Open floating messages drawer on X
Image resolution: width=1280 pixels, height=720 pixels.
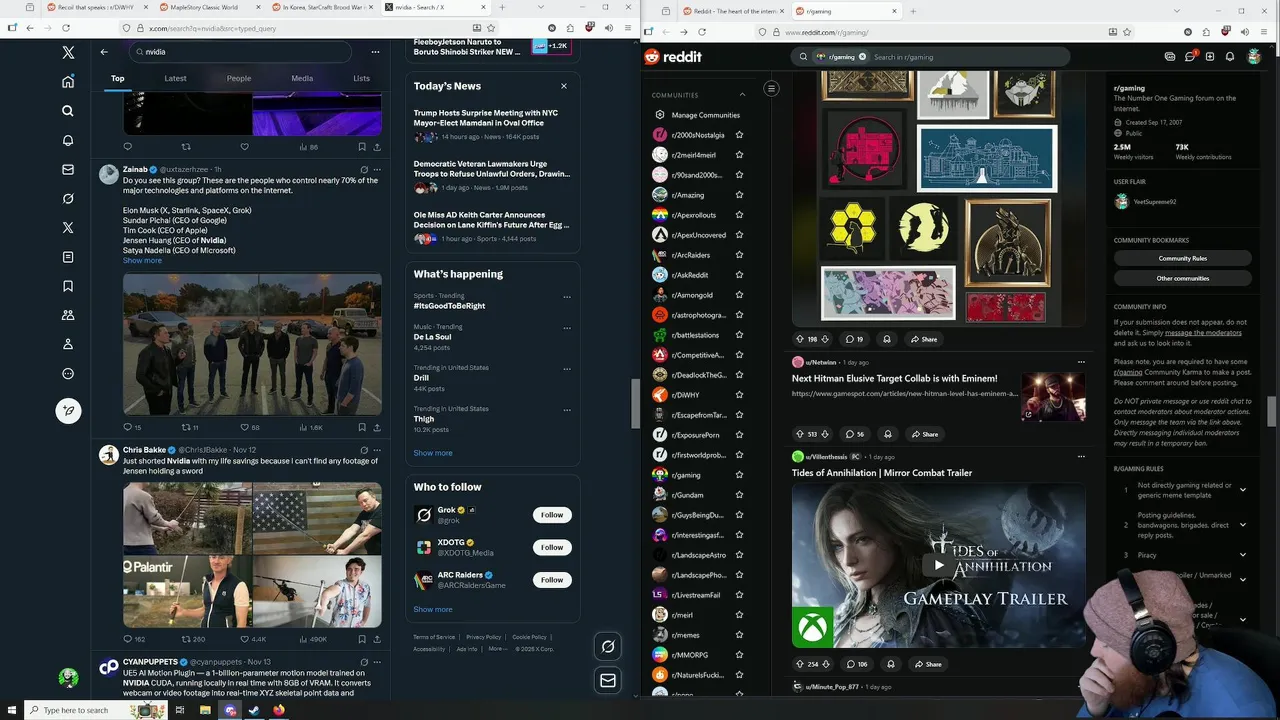click(x=607, y=680)
